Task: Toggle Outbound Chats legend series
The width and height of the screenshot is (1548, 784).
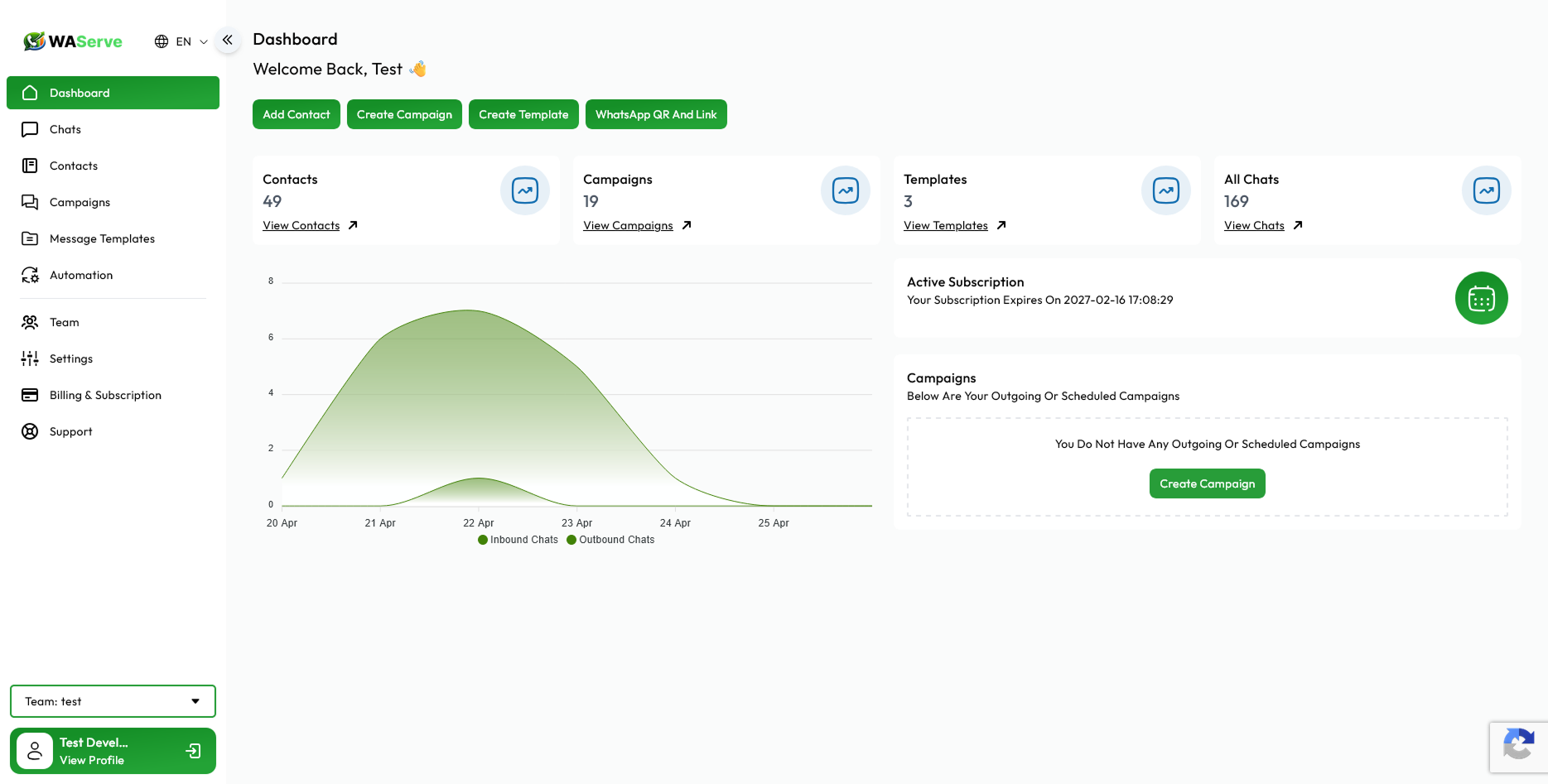Action: click(x=611, y=540)
